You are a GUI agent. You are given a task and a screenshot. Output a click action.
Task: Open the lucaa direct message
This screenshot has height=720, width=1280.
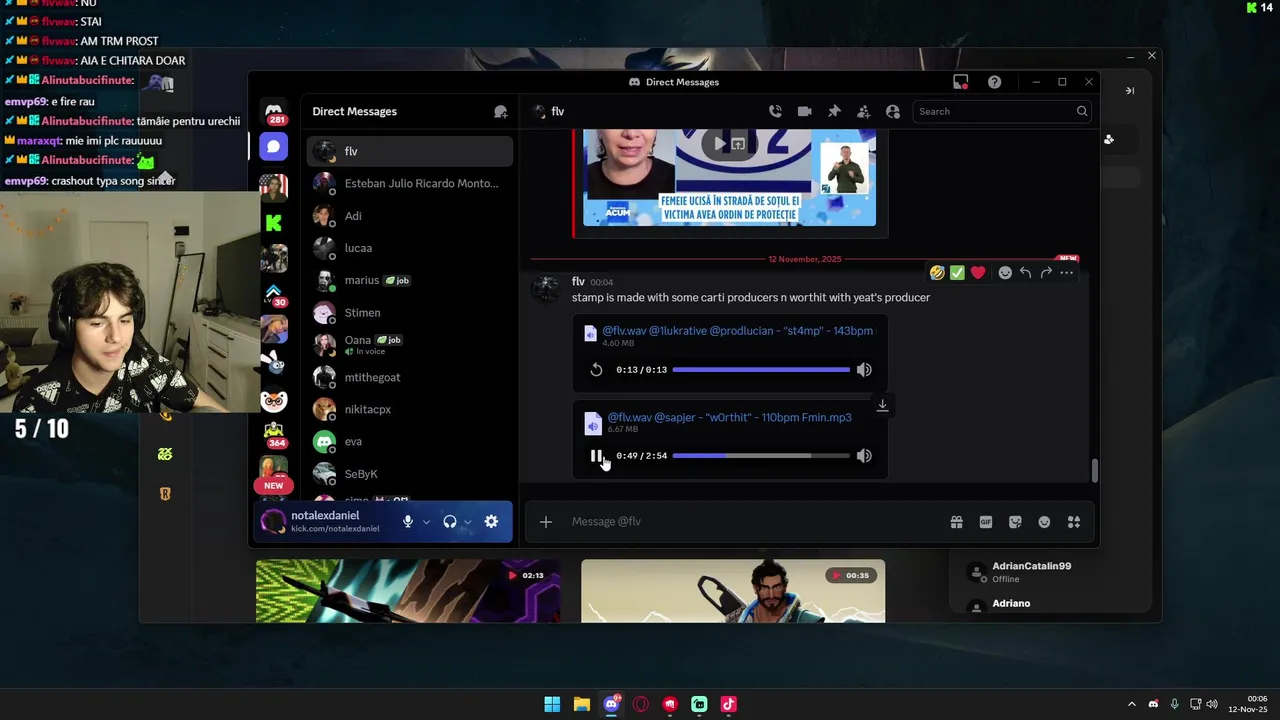(x=410, y=248)
